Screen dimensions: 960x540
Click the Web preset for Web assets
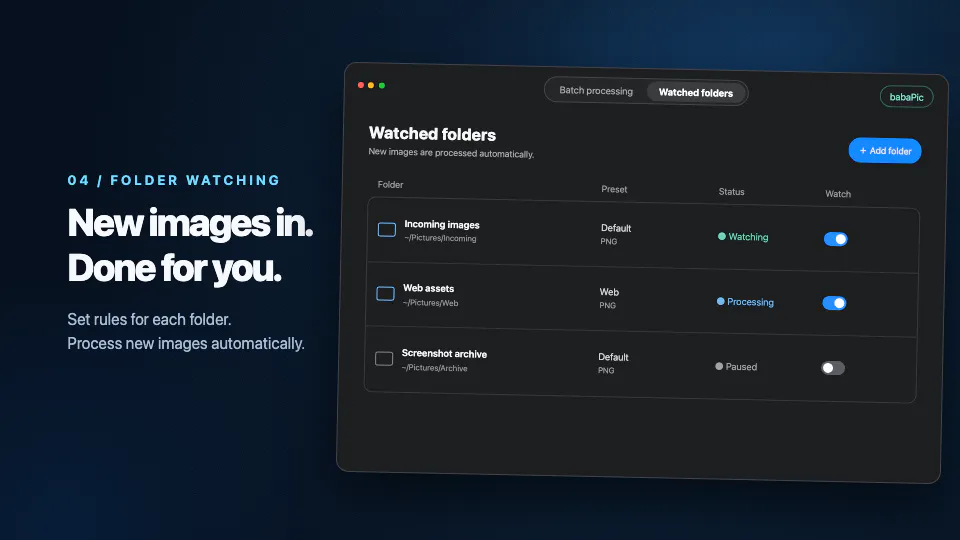coord(609,292)
